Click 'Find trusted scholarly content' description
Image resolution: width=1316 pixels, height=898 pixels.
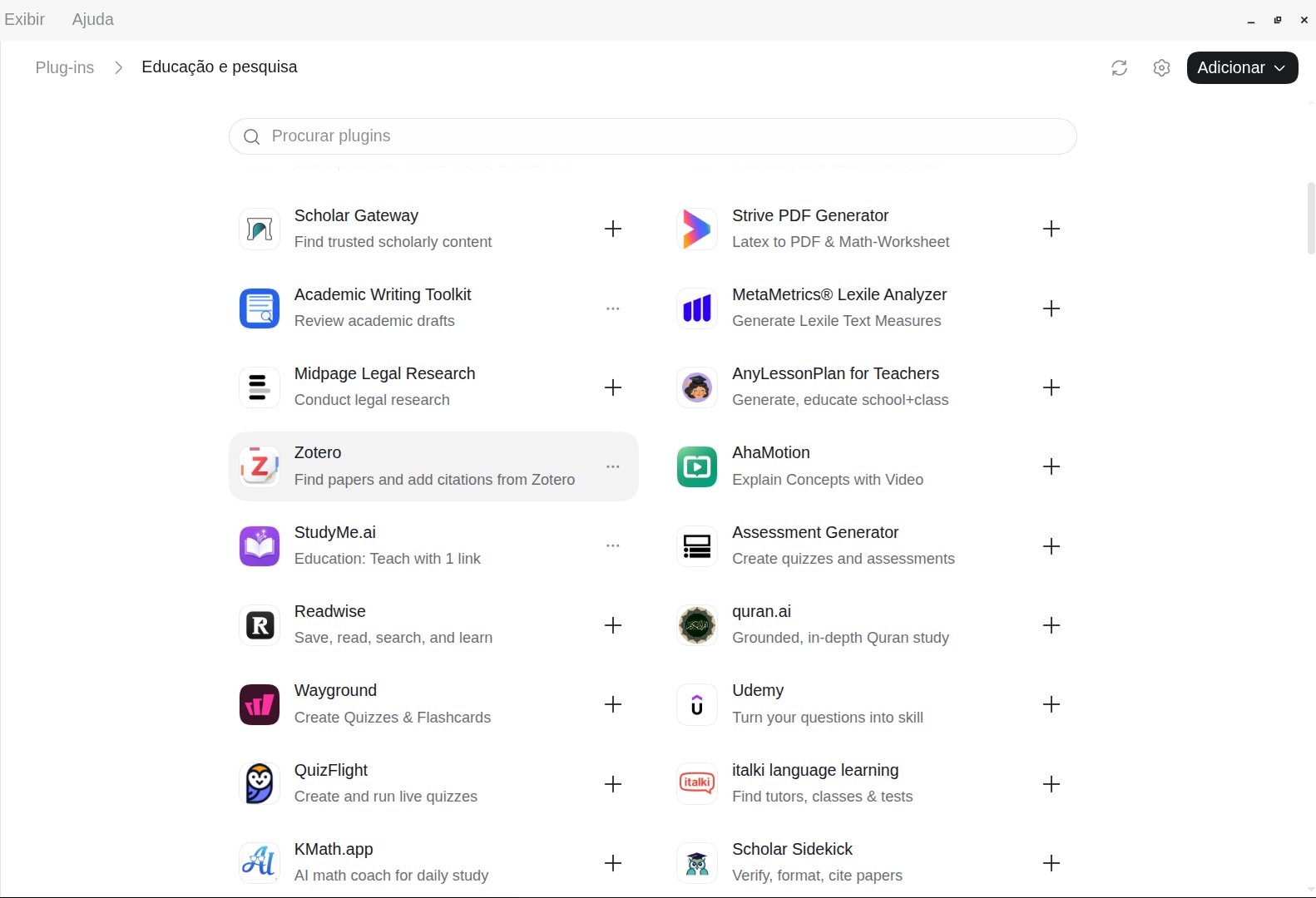click(x=393, y=242)
